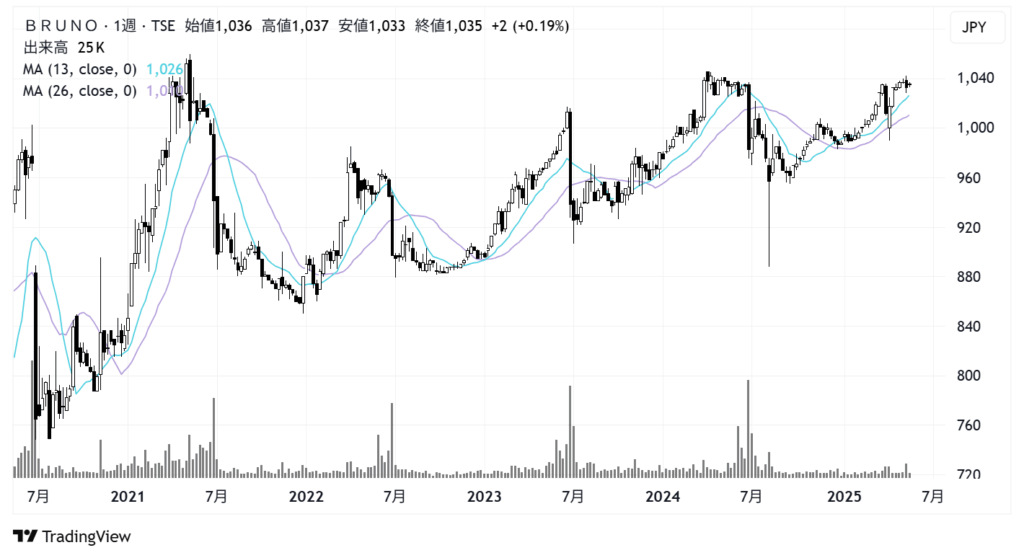Click the 終値1,035 closing price value
The height and width of the screenshot is (558, 1024).
(449, 25)
